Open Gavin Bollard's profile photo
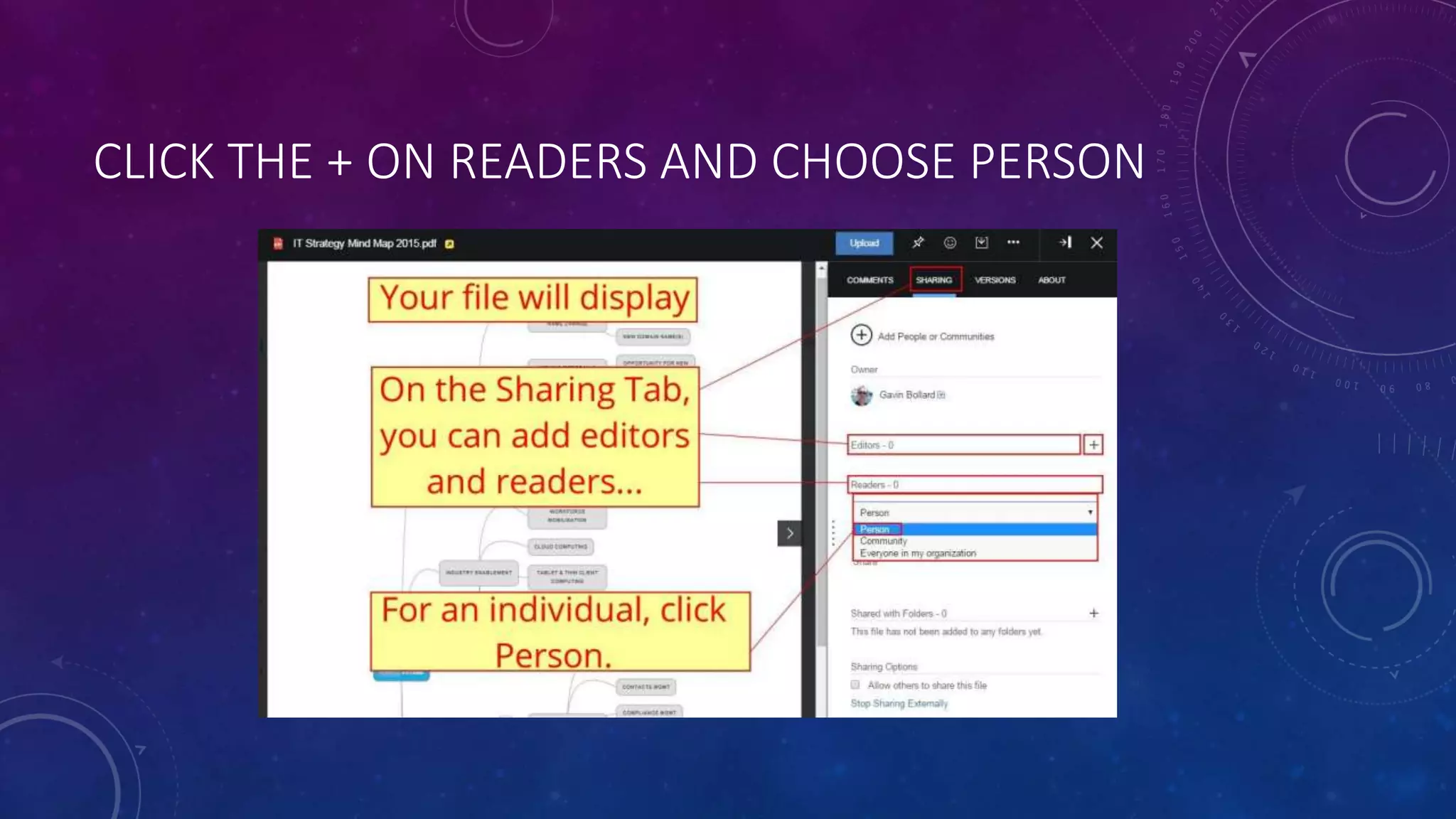This screenshot has height=819, width=1456. pos(862,395)
